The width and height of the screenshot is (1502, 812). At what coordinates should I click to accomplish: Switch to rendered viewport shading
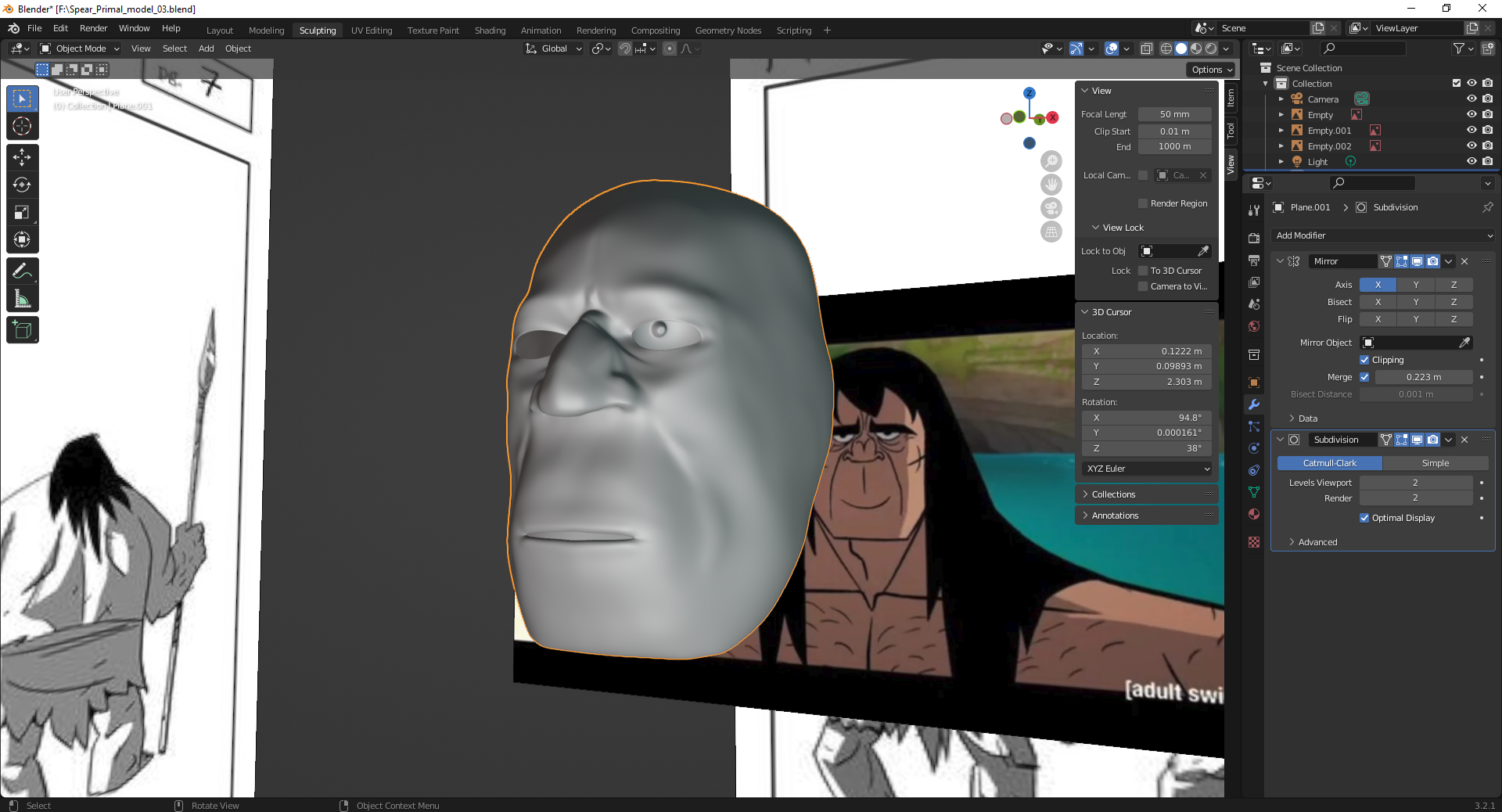click(x=1211, y=49)
